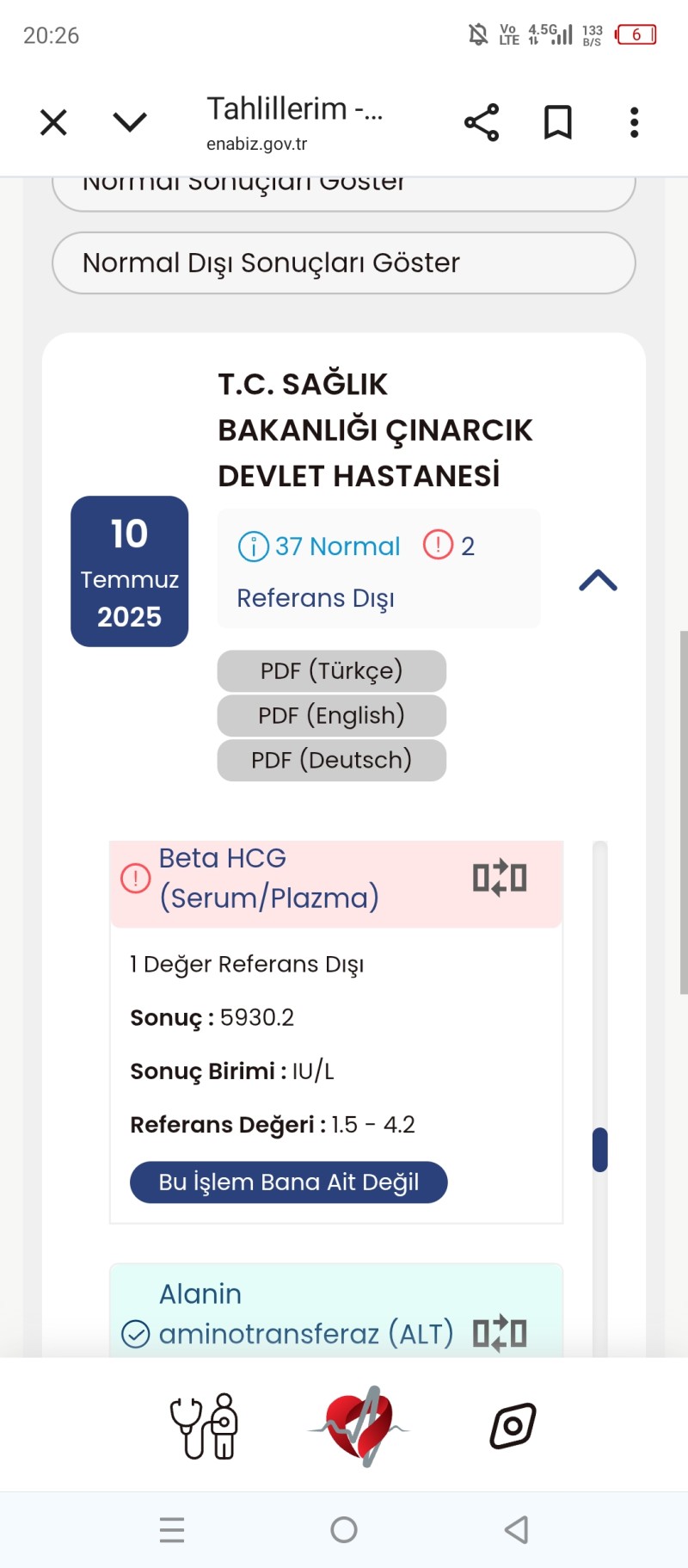Download PDF (Deutsch) report
The width and height of the screenshot is (688, 1568).
332,760
